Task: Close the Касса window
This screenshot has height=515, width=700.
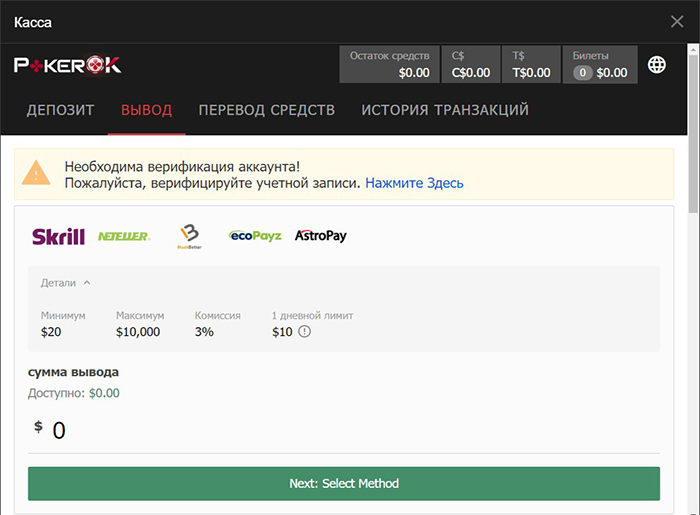Action: pos(677,21)
